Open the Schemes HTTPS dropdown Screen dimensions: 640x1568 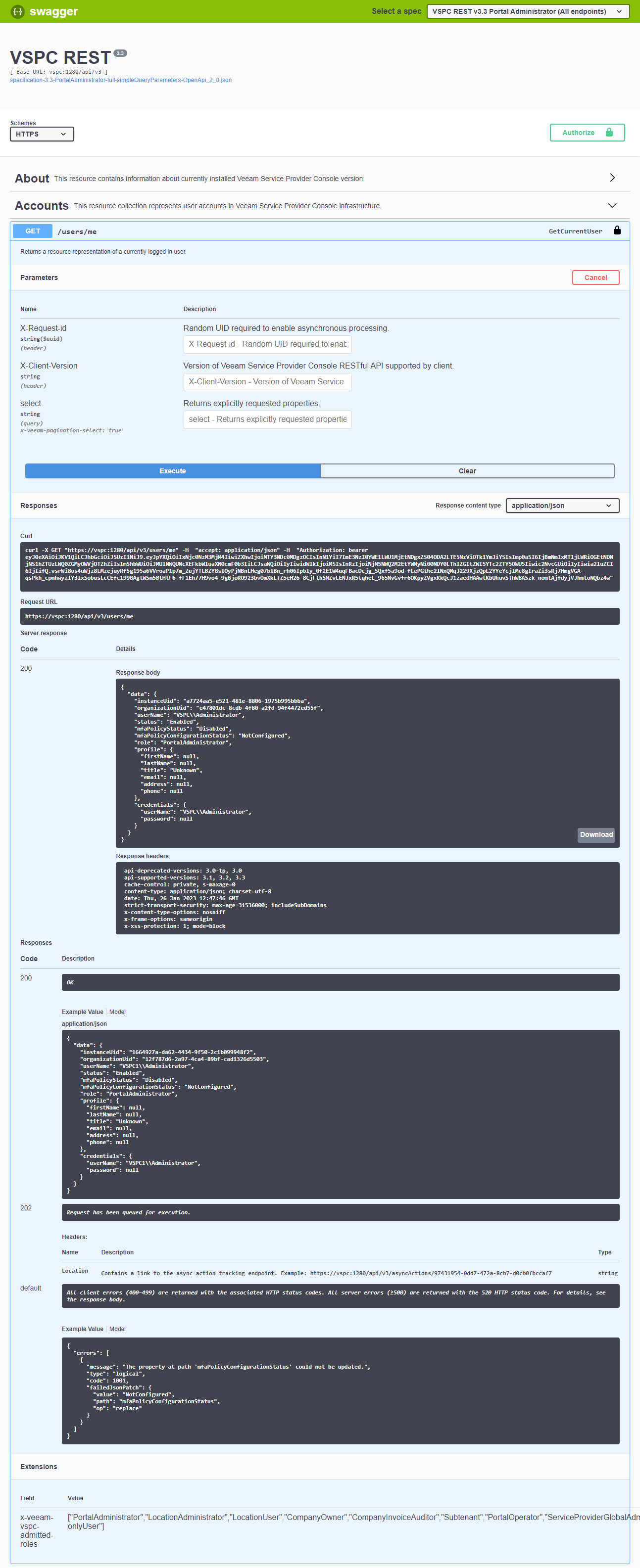(42, 134)
